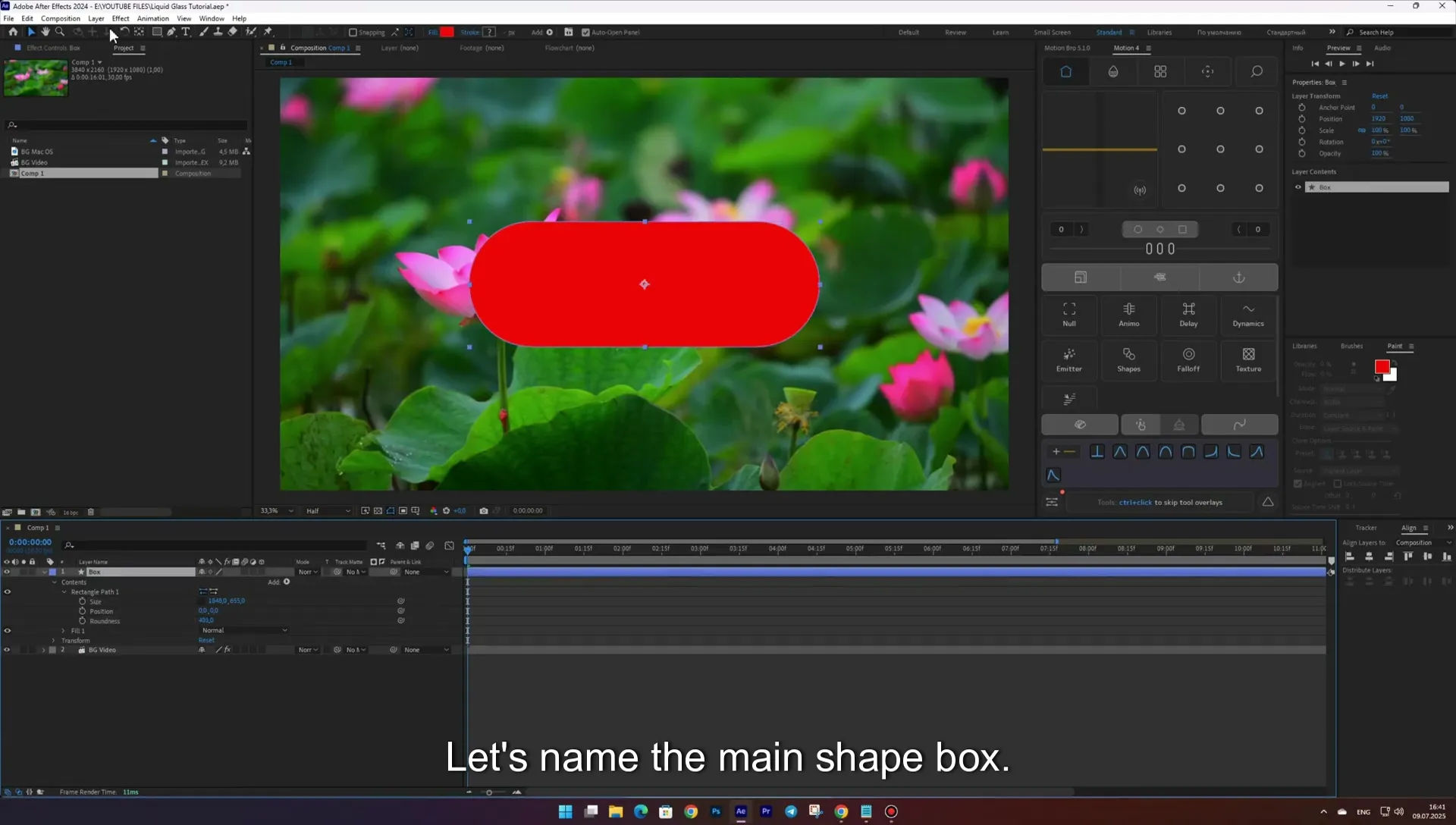This screenshot has height=825, width=1456.
Task: Open the Animation menu
Action: click(x=153, y=18)
